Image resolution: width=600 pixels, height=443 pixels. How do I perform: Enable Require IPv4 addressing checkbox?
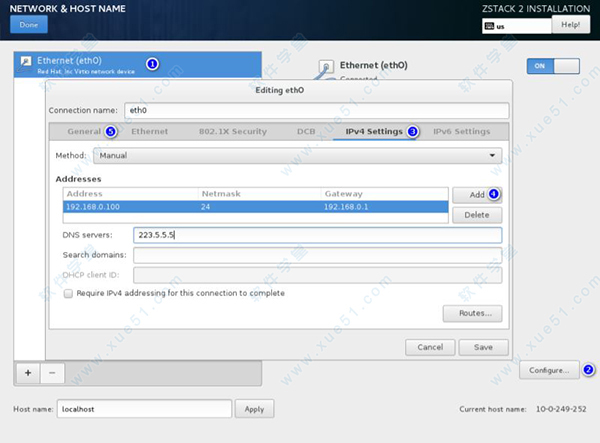pos(68,293)
